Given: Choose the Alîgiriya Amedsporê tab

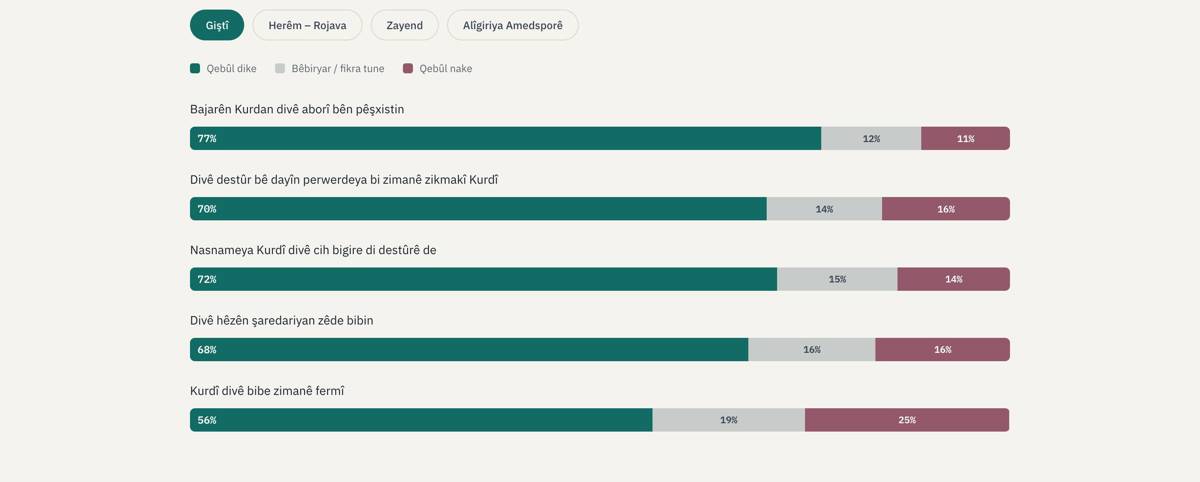Looking at the screenshot, I should tap(512, 25).
